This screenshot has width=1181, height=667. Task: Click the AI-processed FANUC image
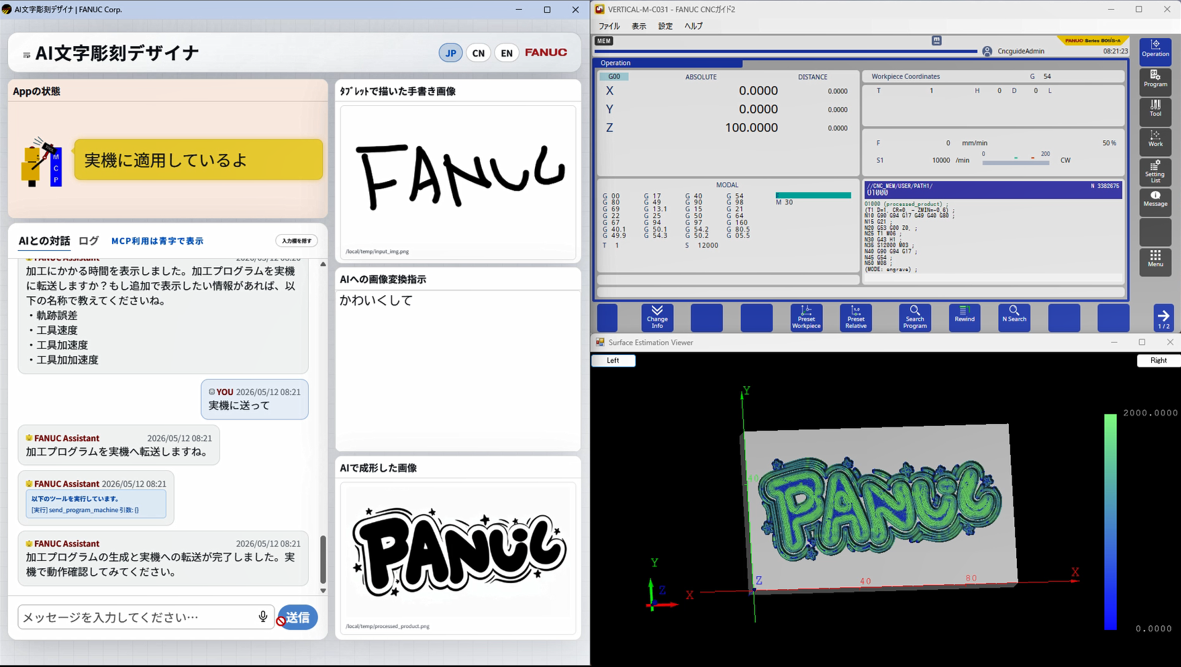pyautogui.click(x=458, y=558)
